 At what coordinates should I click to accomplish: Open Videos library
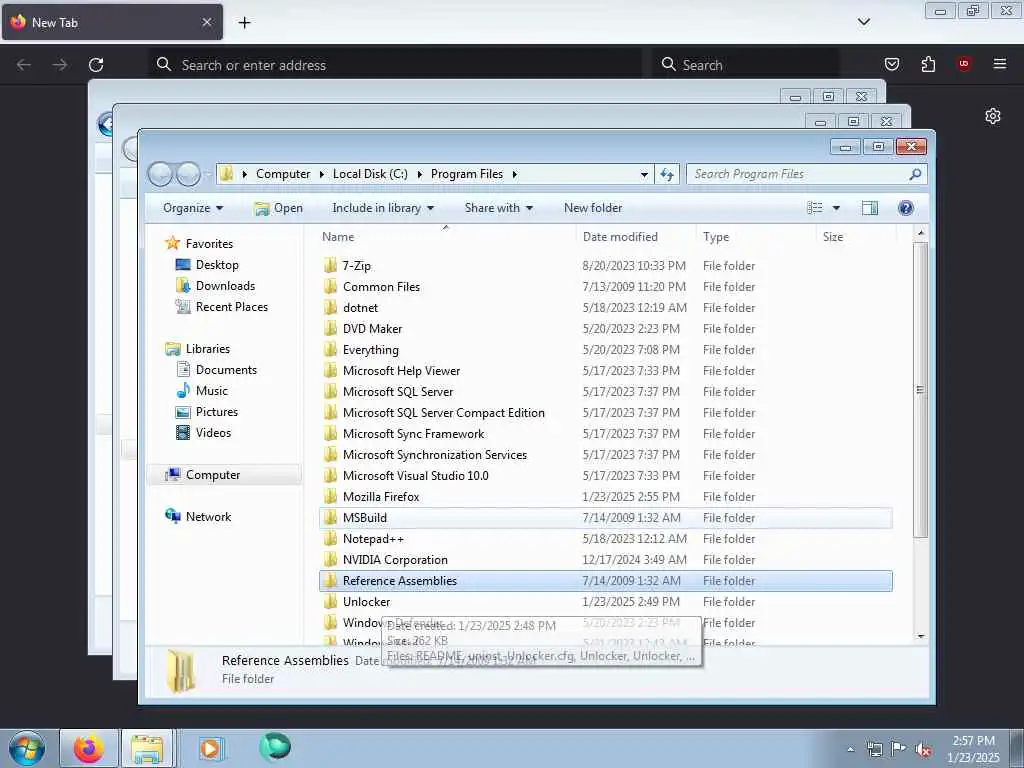213,432
